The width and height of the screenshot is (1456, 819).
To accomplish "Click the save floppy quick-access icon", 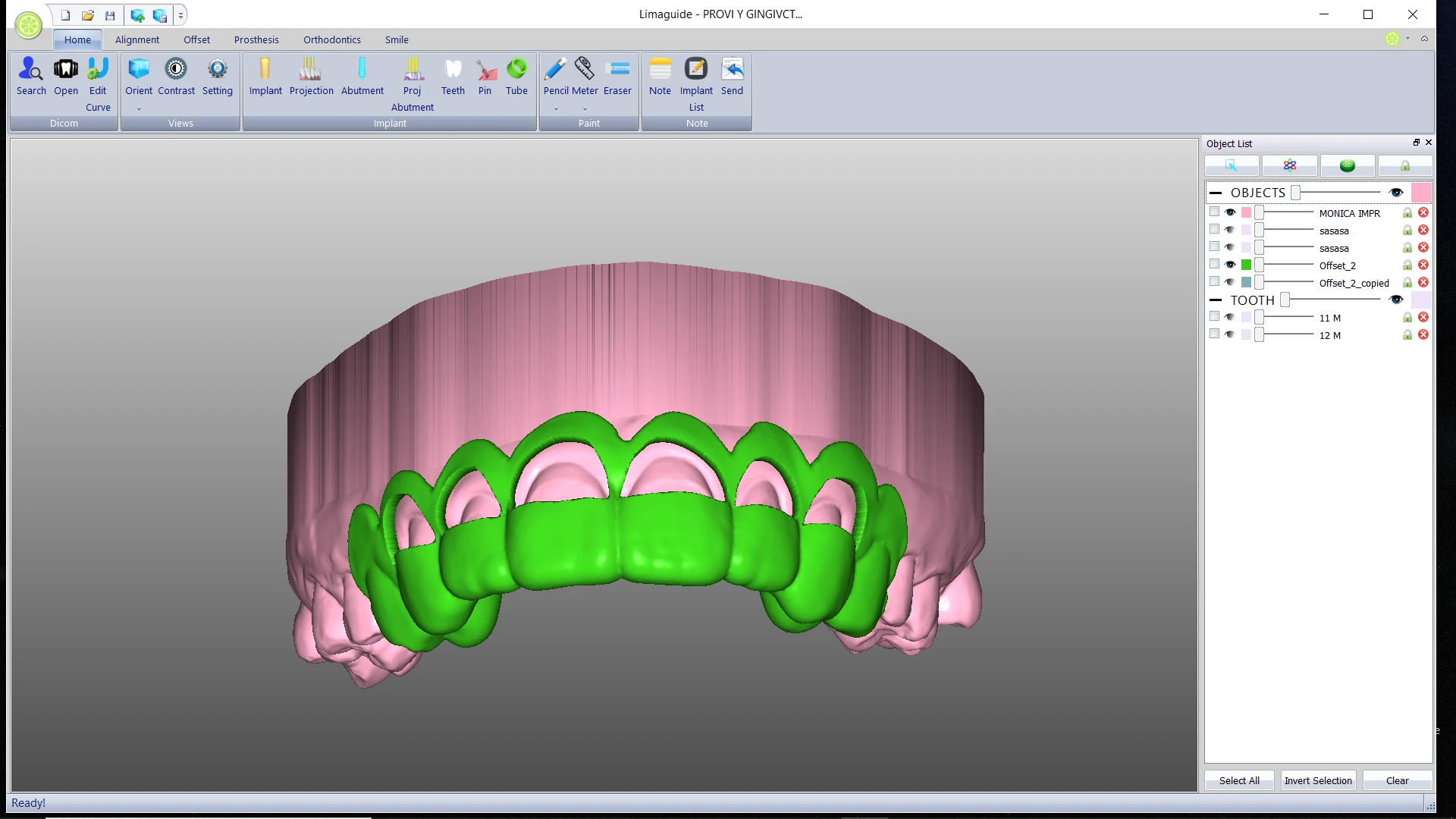I will coord(110,15).
